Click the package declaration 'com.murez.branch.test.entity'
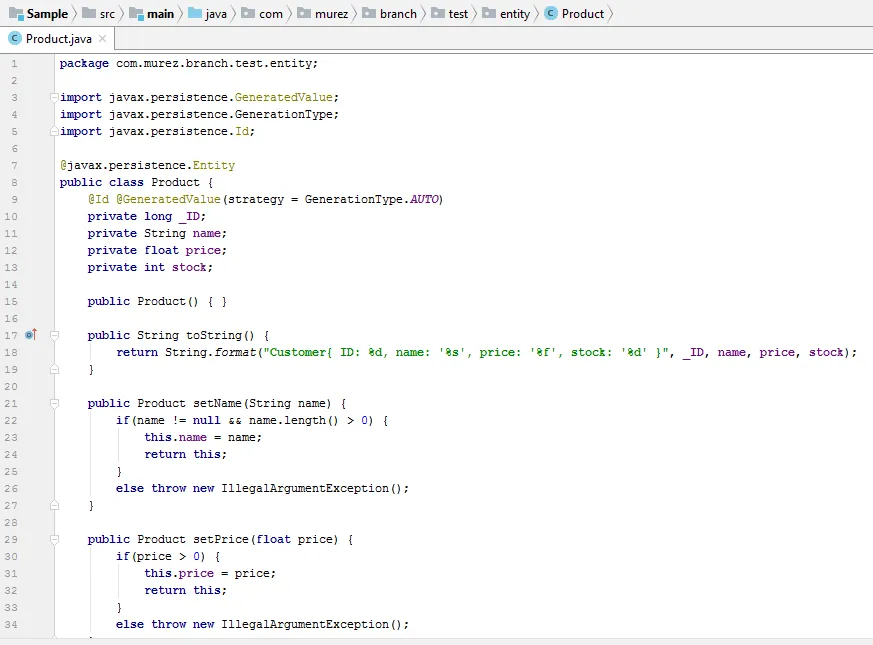 click(x=214, y=63)
